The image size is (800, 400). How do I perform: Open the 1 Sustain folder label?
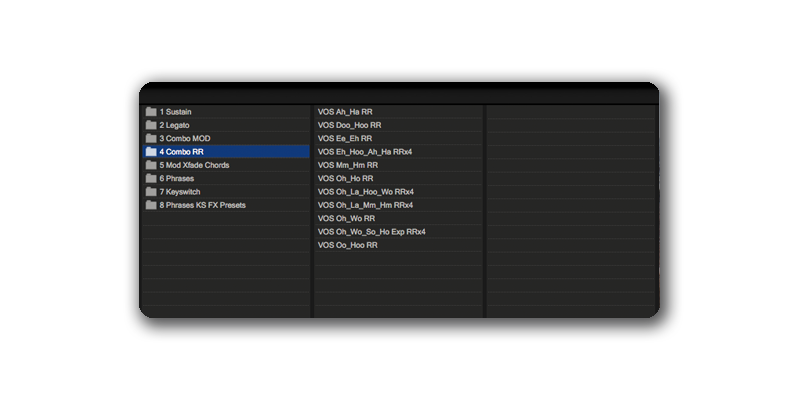pos(176,112)
